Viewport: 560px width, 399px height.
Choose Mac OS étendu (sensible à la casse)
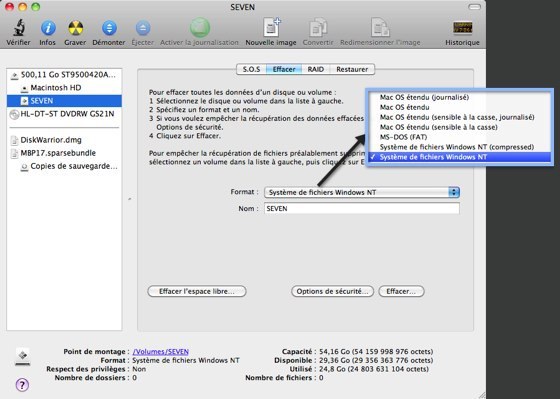[x=460, y=127]
